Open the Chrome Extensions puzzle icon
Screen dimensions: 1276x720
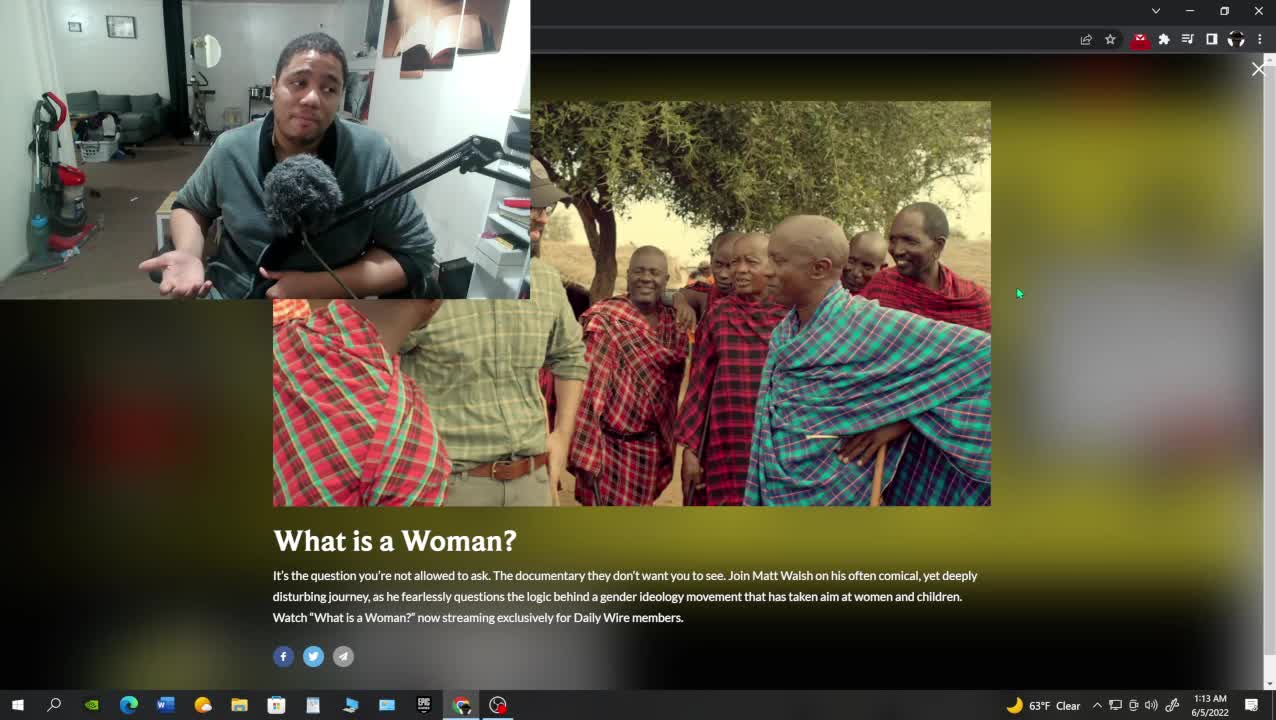1164,40
